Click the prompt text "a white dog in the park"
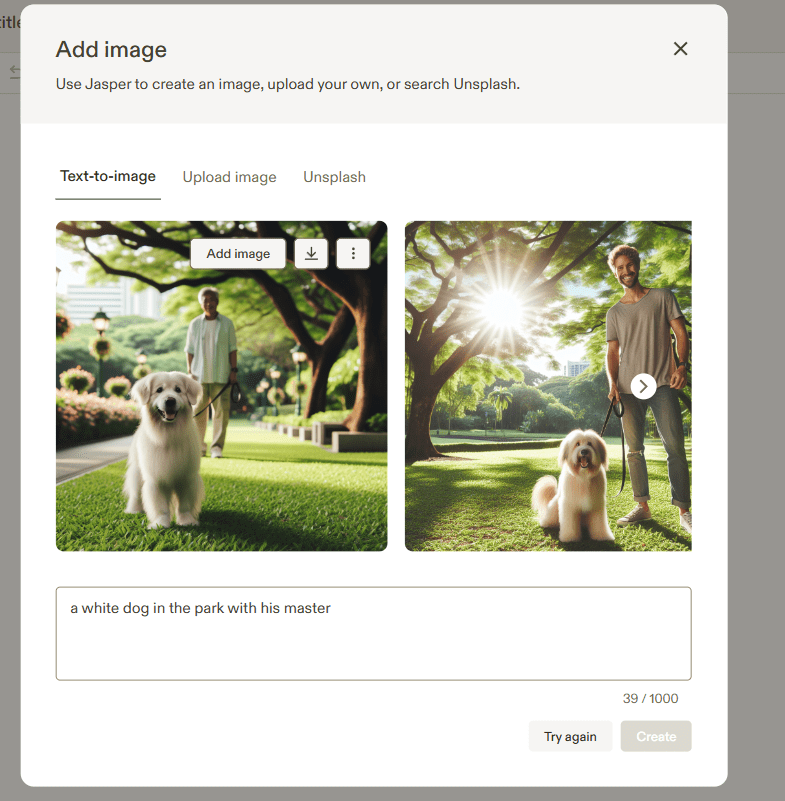The width and height of the screenshot is (785, 801). click(200, 608)
